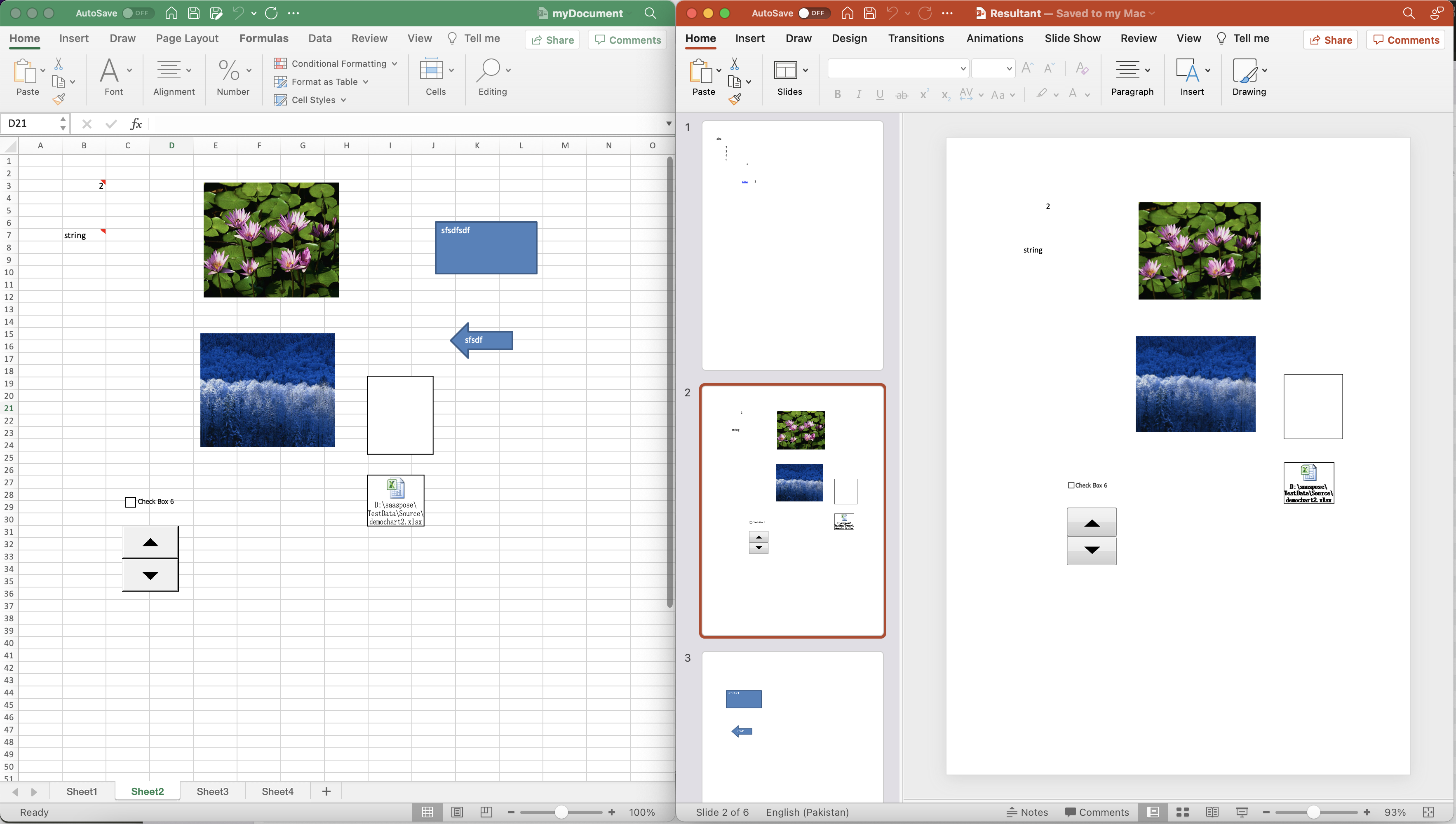Select the Animations icon in PowerPoint ribbon
1456x824 pixels.
tap(994, 38)
